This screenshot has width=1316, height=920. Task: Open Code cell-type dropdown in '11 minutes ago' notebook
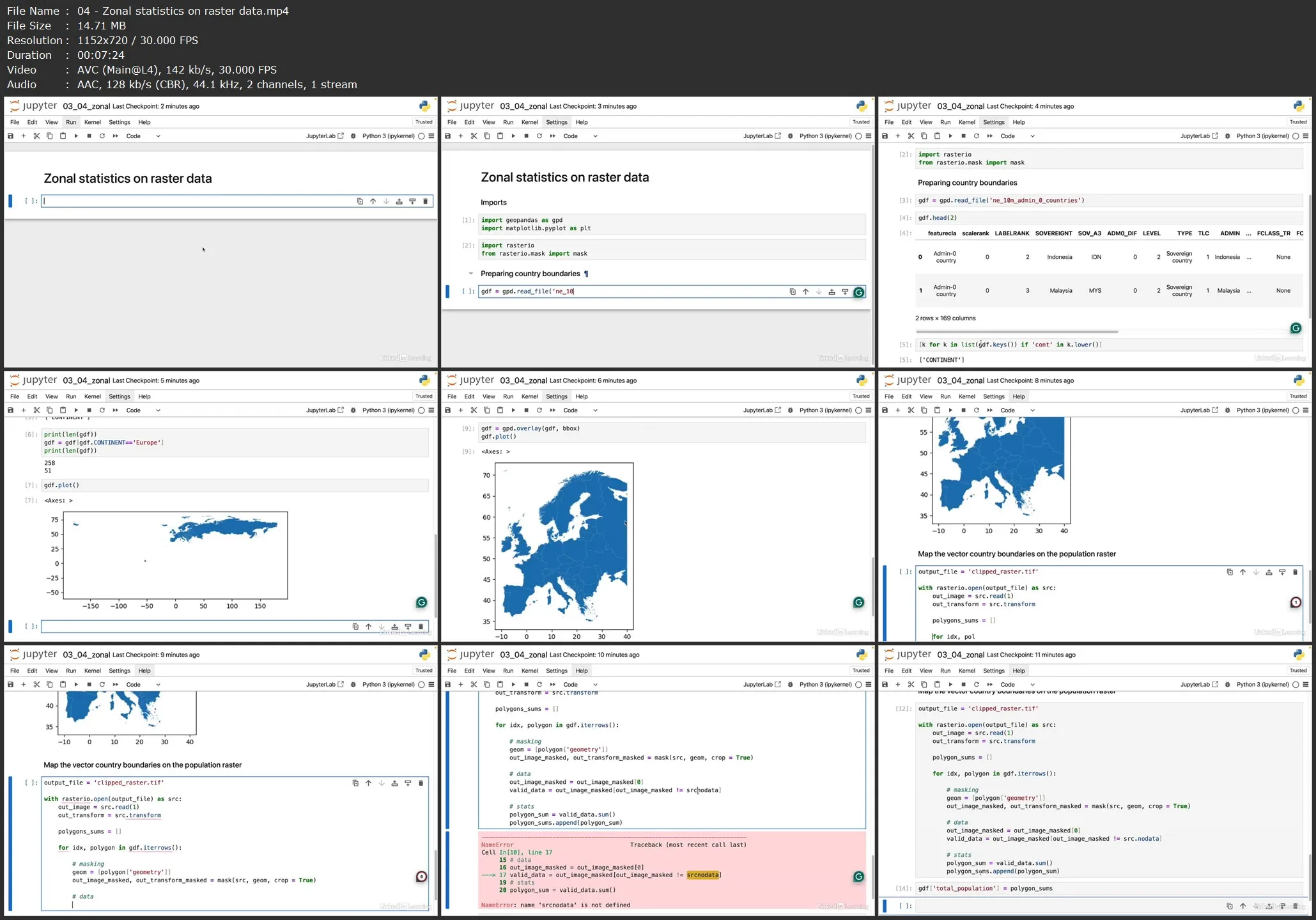(1017, 685)
